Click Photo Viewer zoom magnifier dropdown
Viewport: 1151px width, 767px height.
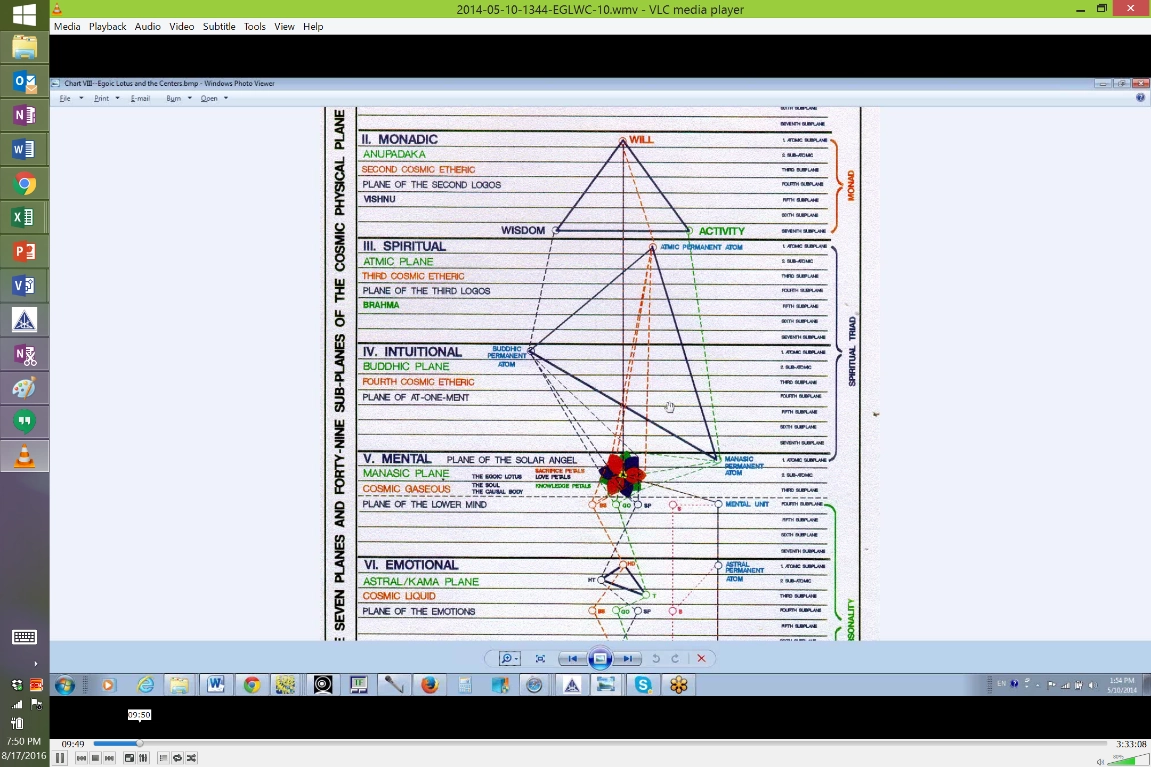[508, 658]
